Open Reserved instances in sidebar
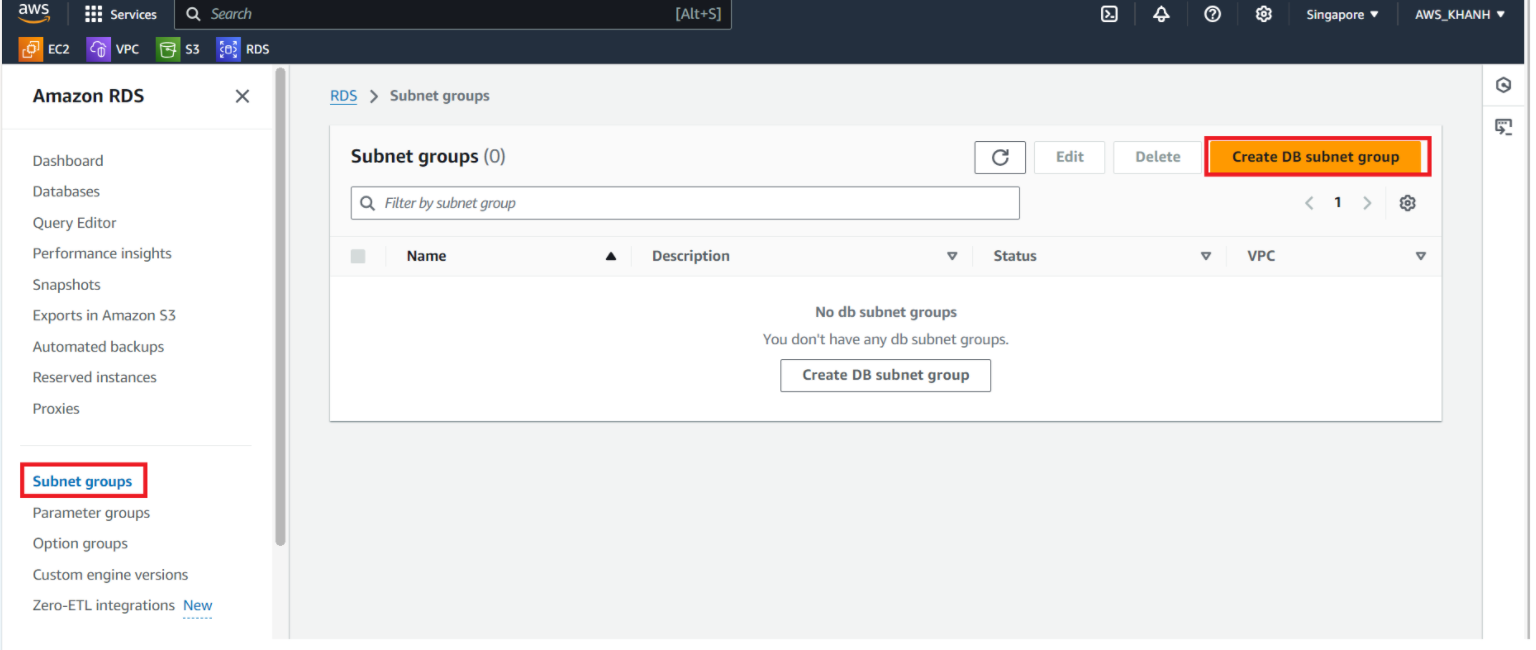Viewport: 1536px width, 650px height. pyautogui.click(x=95, y=378)
